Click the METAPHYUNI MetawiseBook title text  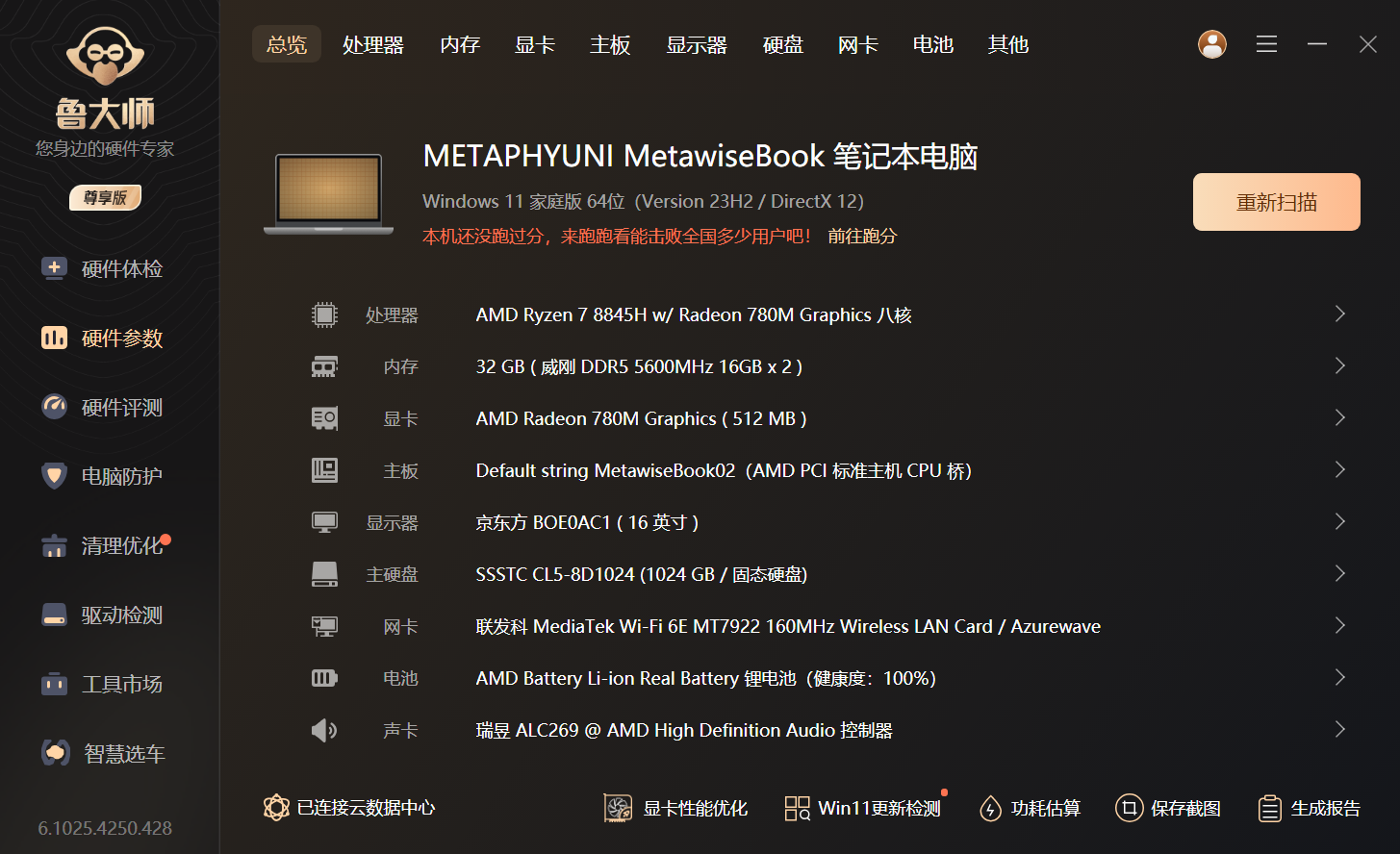(x=700, y=156)
